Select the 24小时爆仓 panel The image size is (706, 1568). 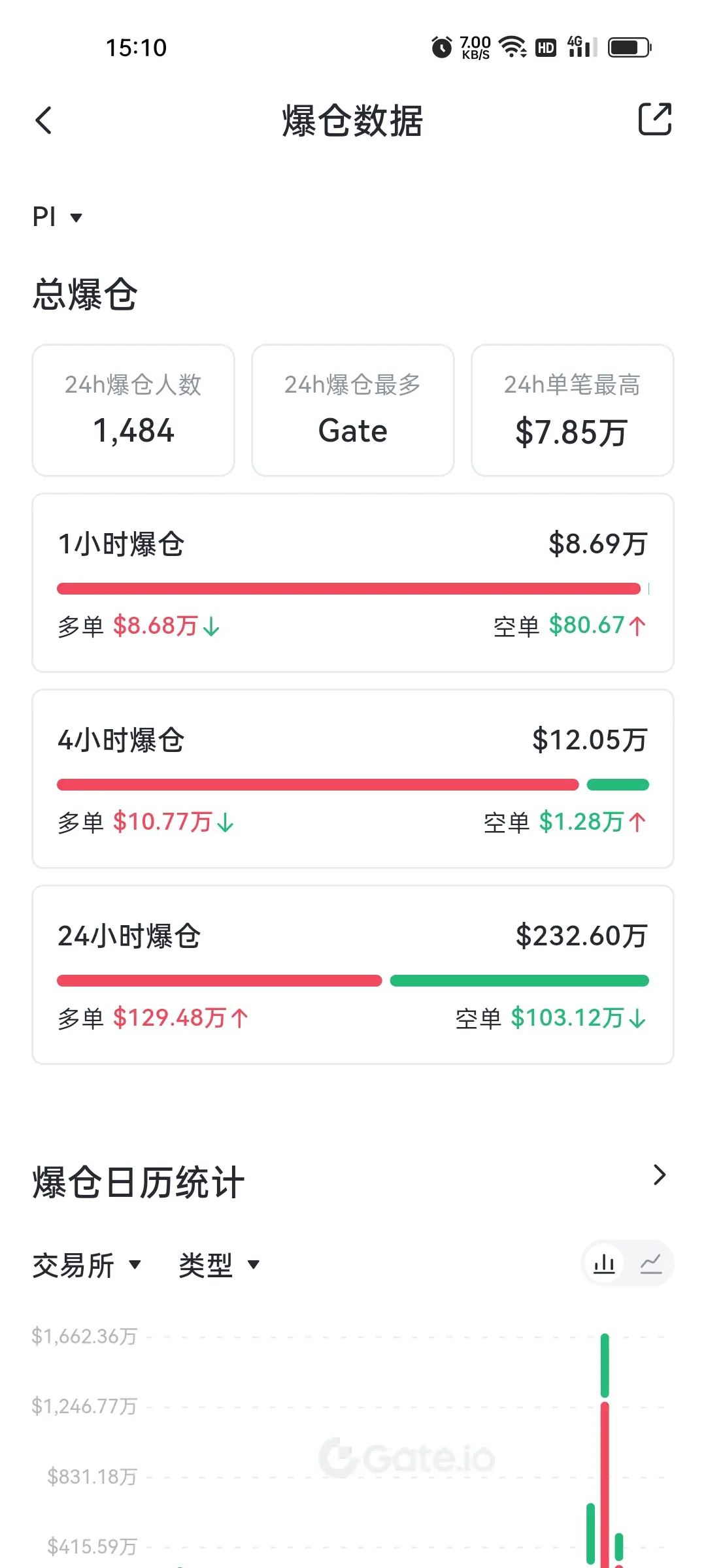353,975
